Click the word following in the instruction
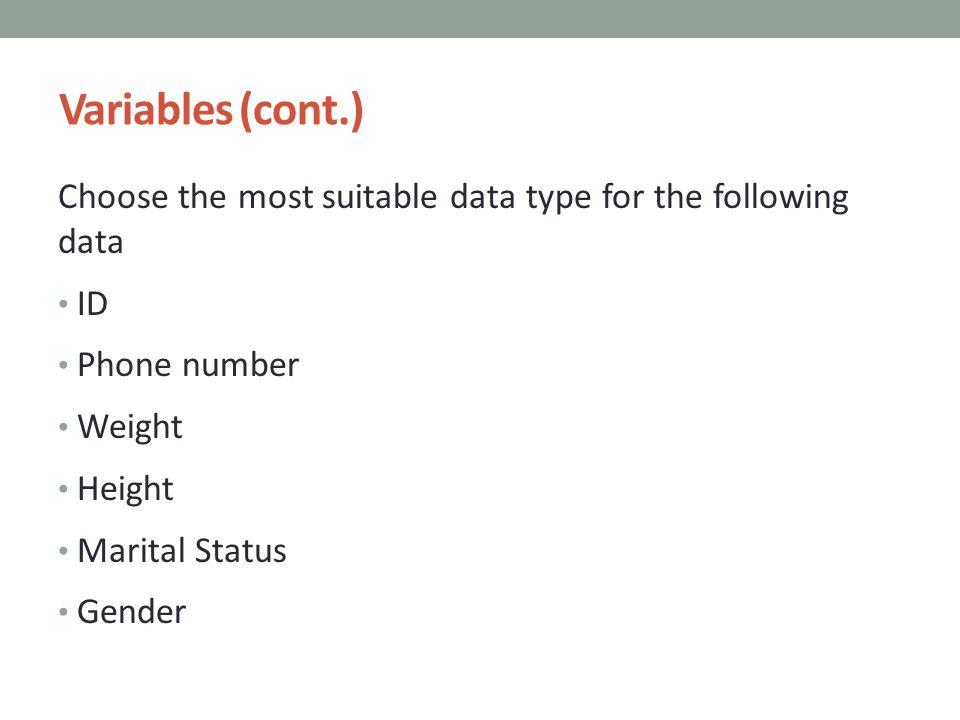Viewport: 960px width, 720px height. (x=781, y=198)
